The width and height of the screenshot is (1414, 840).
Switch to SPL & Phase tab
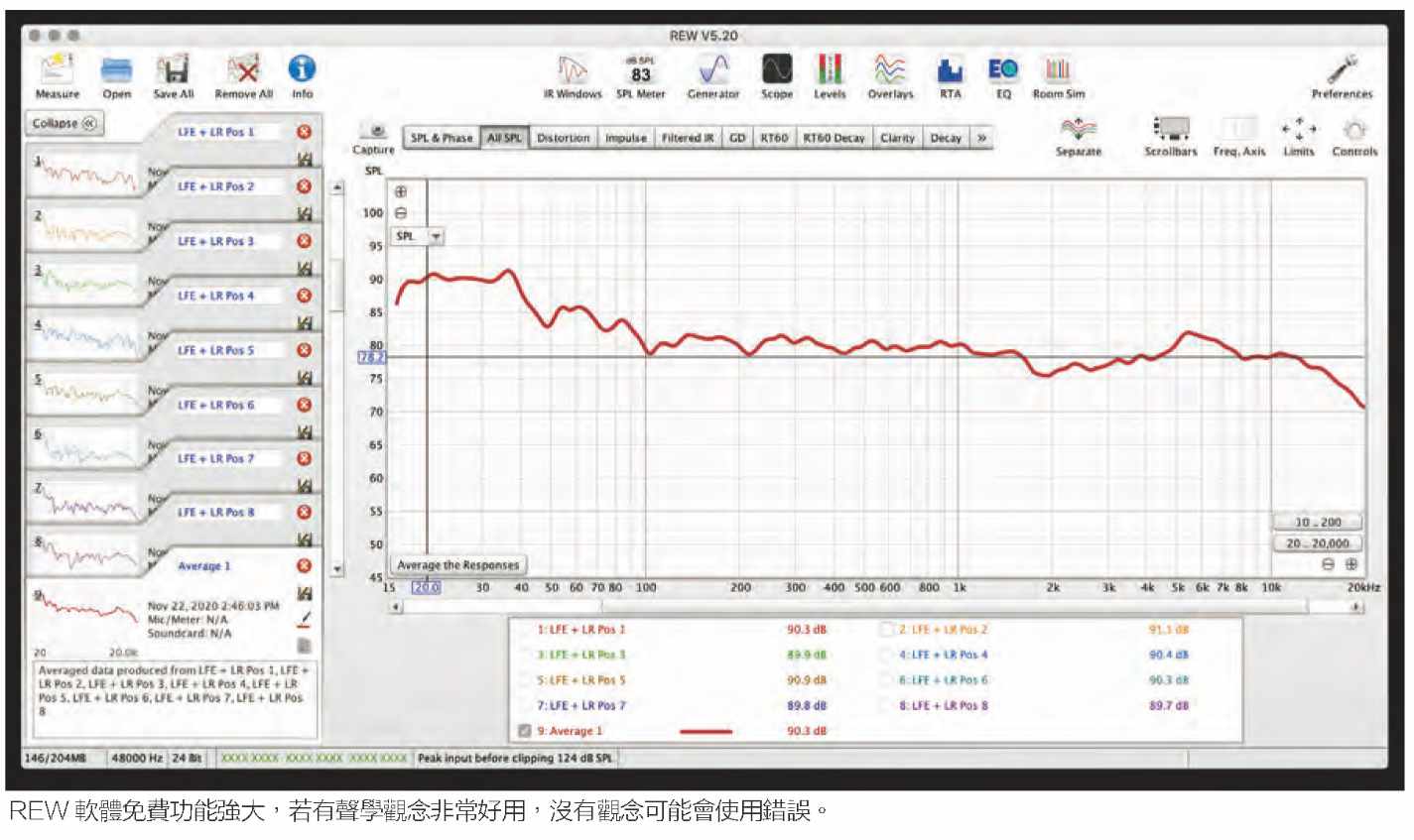(x=442, y=139)
